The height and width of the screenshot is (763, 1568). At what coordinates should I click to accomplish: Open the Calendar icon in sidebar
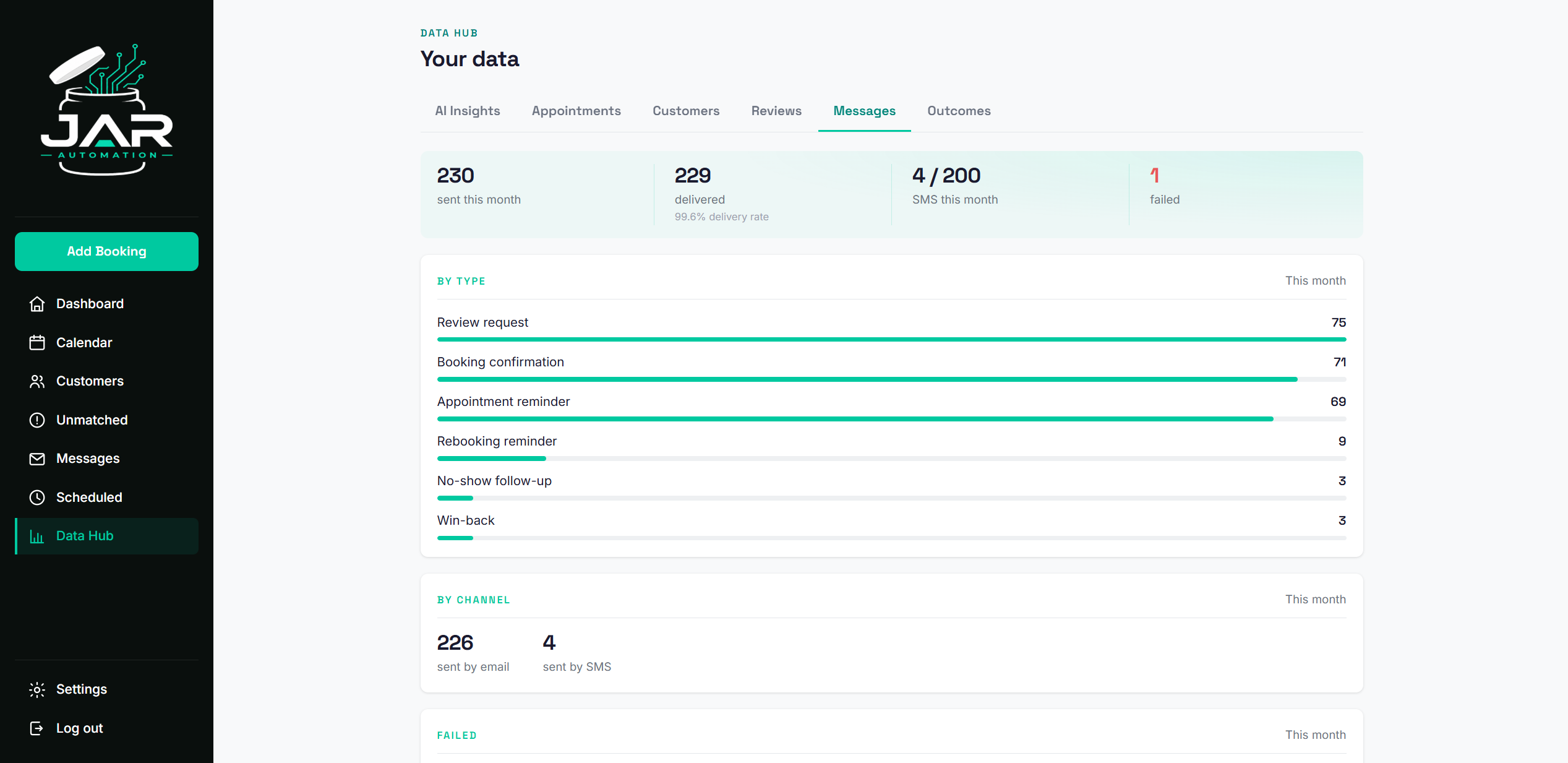(x=37, y=343)
